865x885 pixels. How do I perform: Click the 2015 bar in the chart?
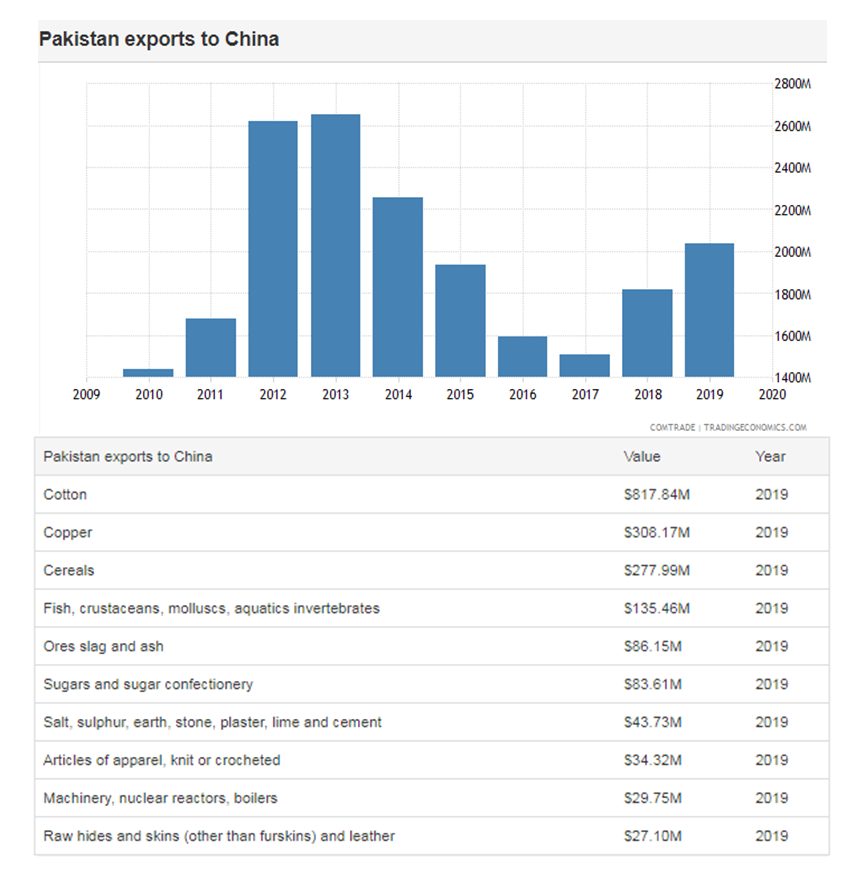pos(460,320)
